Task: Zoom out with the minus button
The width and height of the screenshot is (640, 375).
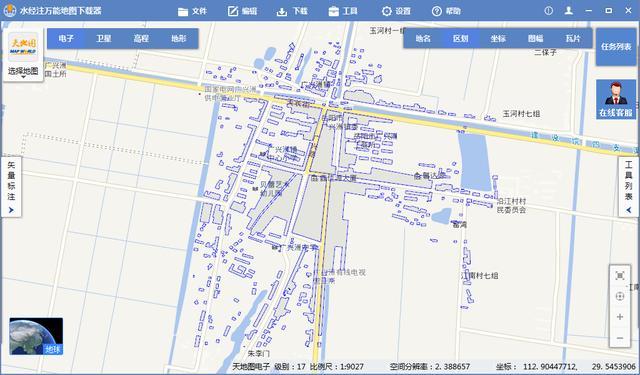Action: point(620,338)
